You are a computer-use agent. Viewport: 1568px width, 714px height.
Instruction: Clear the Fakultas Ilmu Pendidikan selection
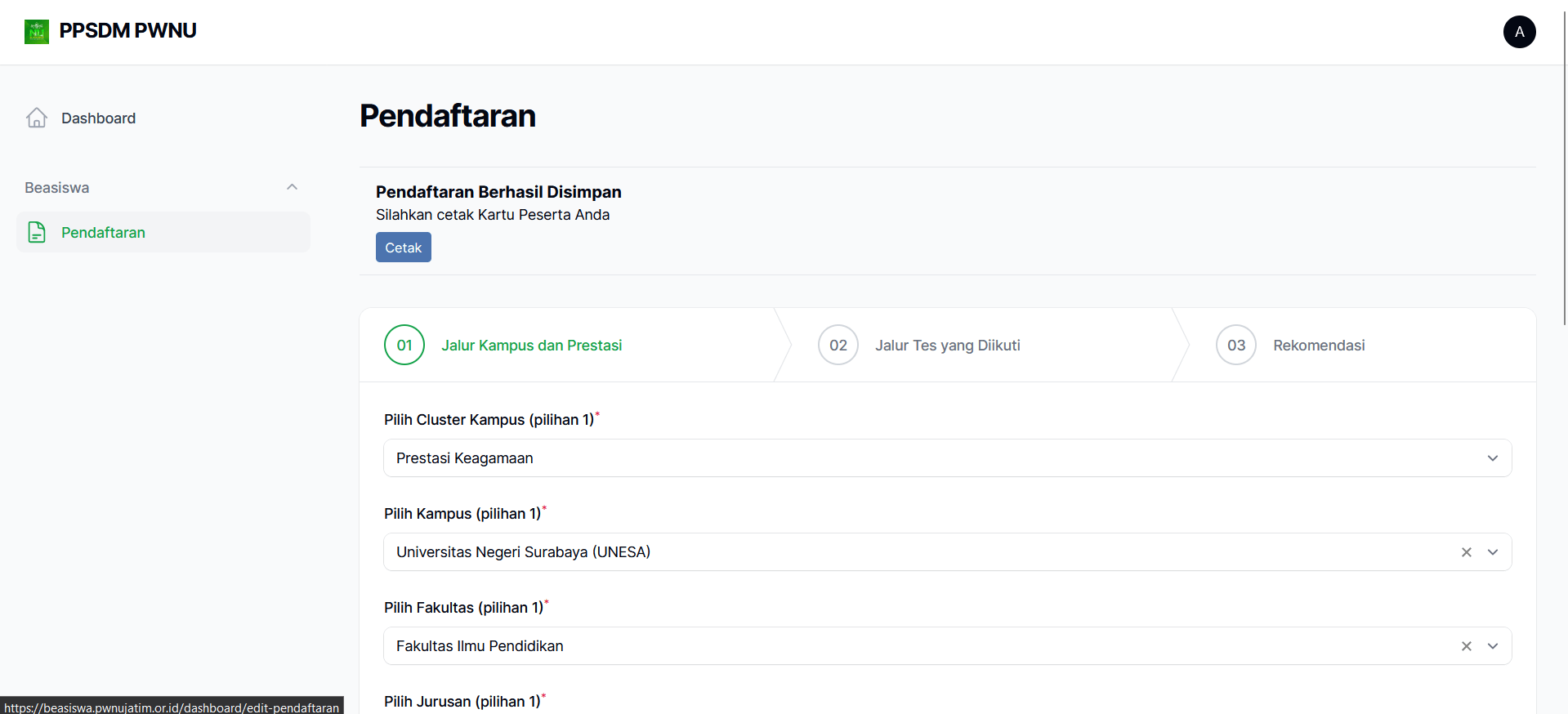click(x=1467, y=646)
